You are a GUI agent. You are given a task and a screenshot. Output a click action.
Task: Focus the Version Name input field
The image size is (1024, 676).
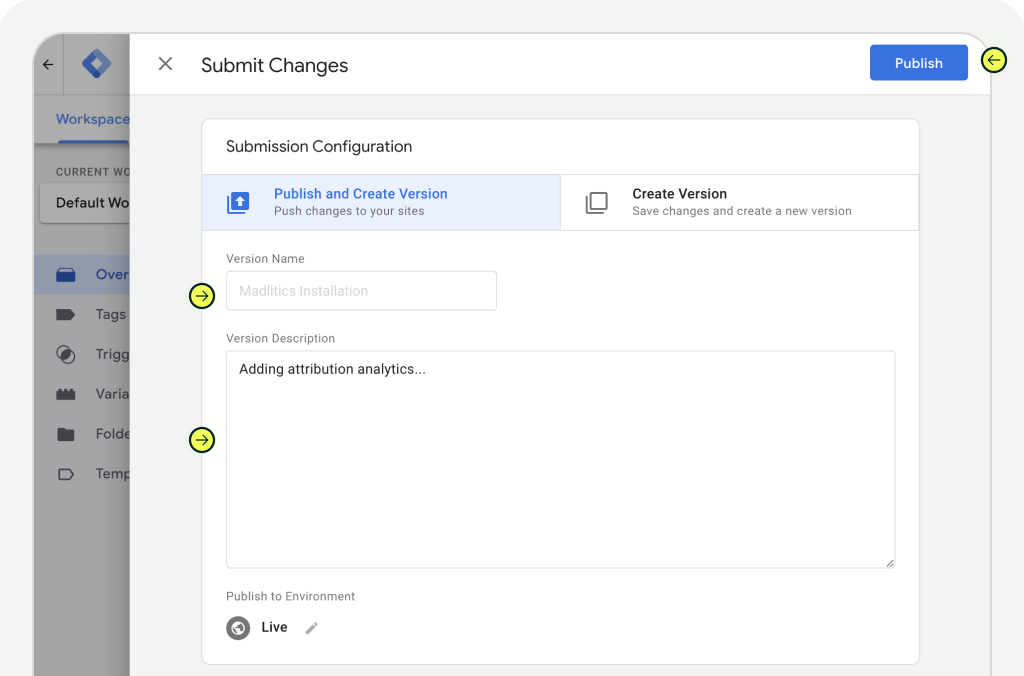coord(361,291)
